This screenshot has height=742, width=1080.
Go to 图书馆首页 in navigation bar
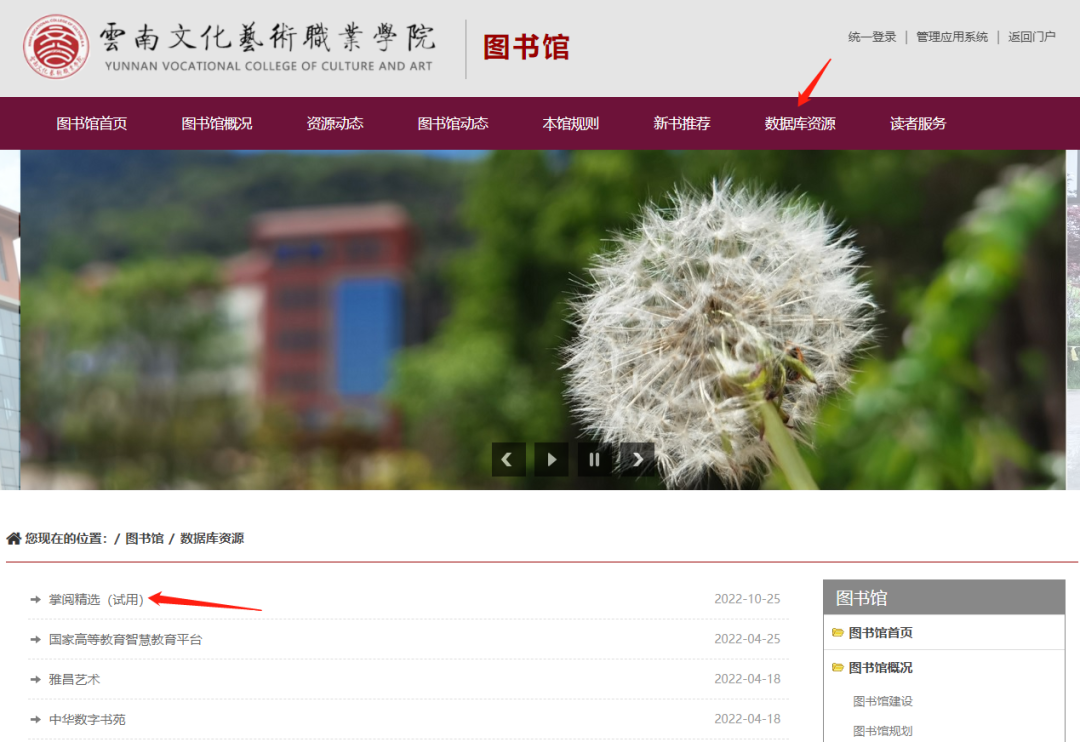92,124
